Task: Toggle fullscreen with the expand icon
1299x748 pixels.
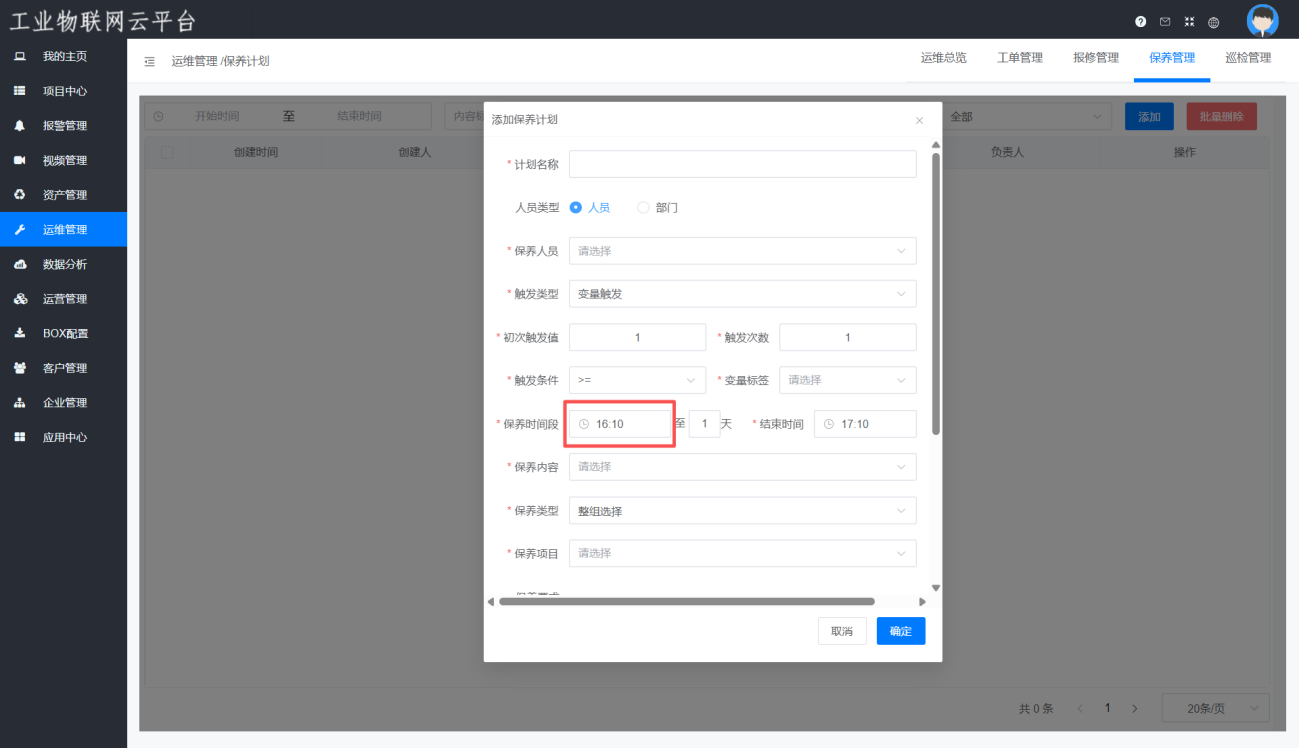Action: [x=1189, y=21]
